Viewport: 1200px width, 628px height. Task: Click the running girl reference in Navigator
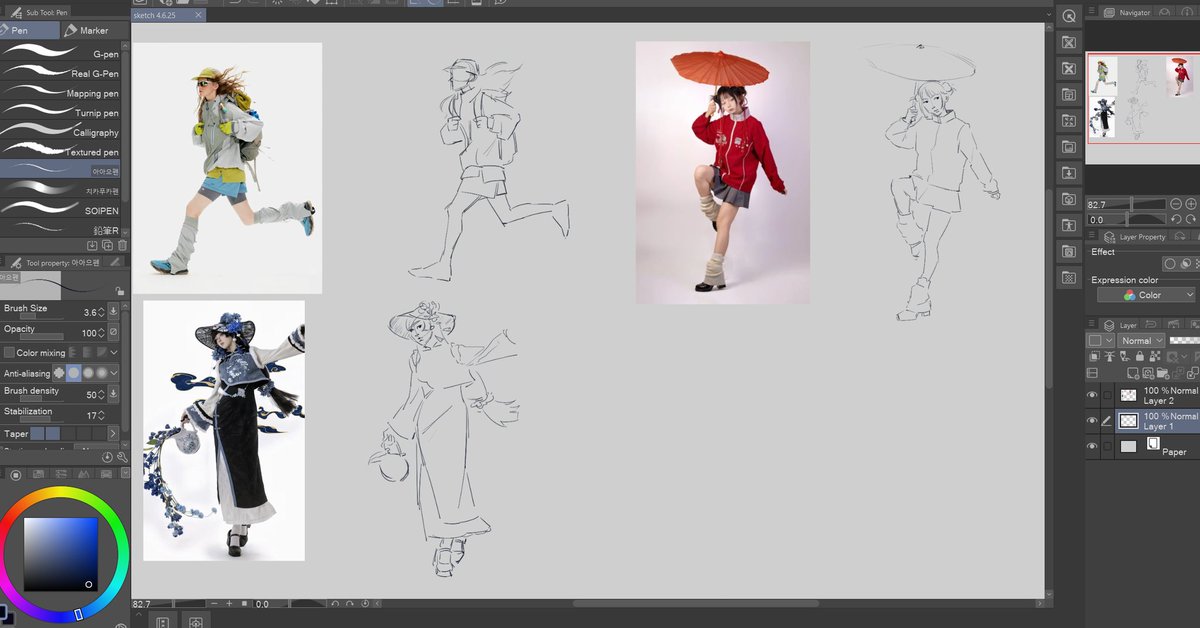(1104, 75)
